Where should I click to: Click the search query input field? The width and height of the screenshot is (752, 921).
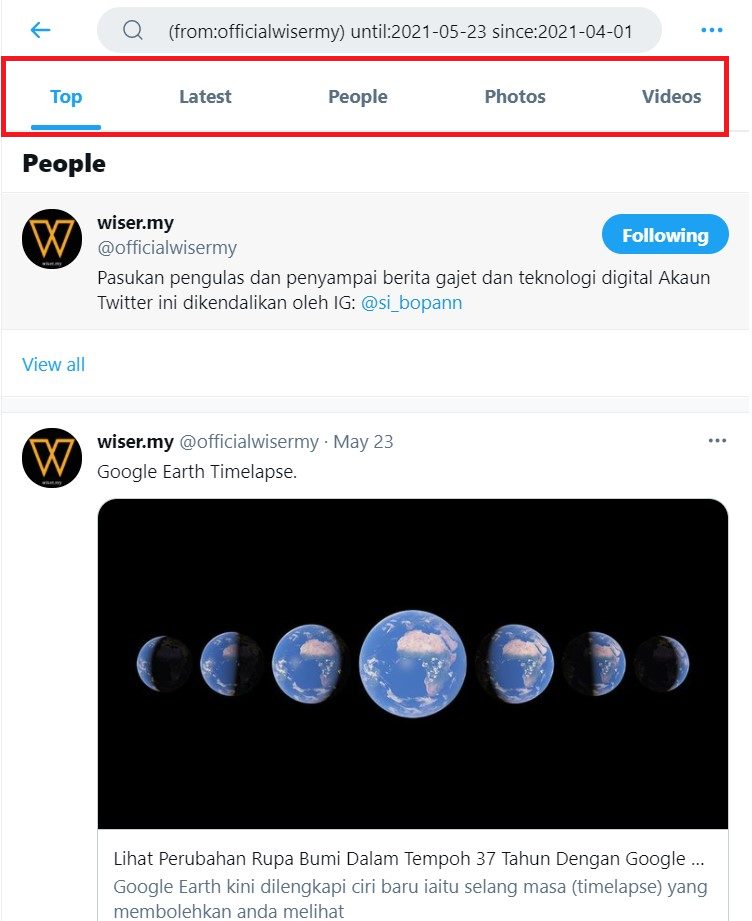tap(400, 31)
